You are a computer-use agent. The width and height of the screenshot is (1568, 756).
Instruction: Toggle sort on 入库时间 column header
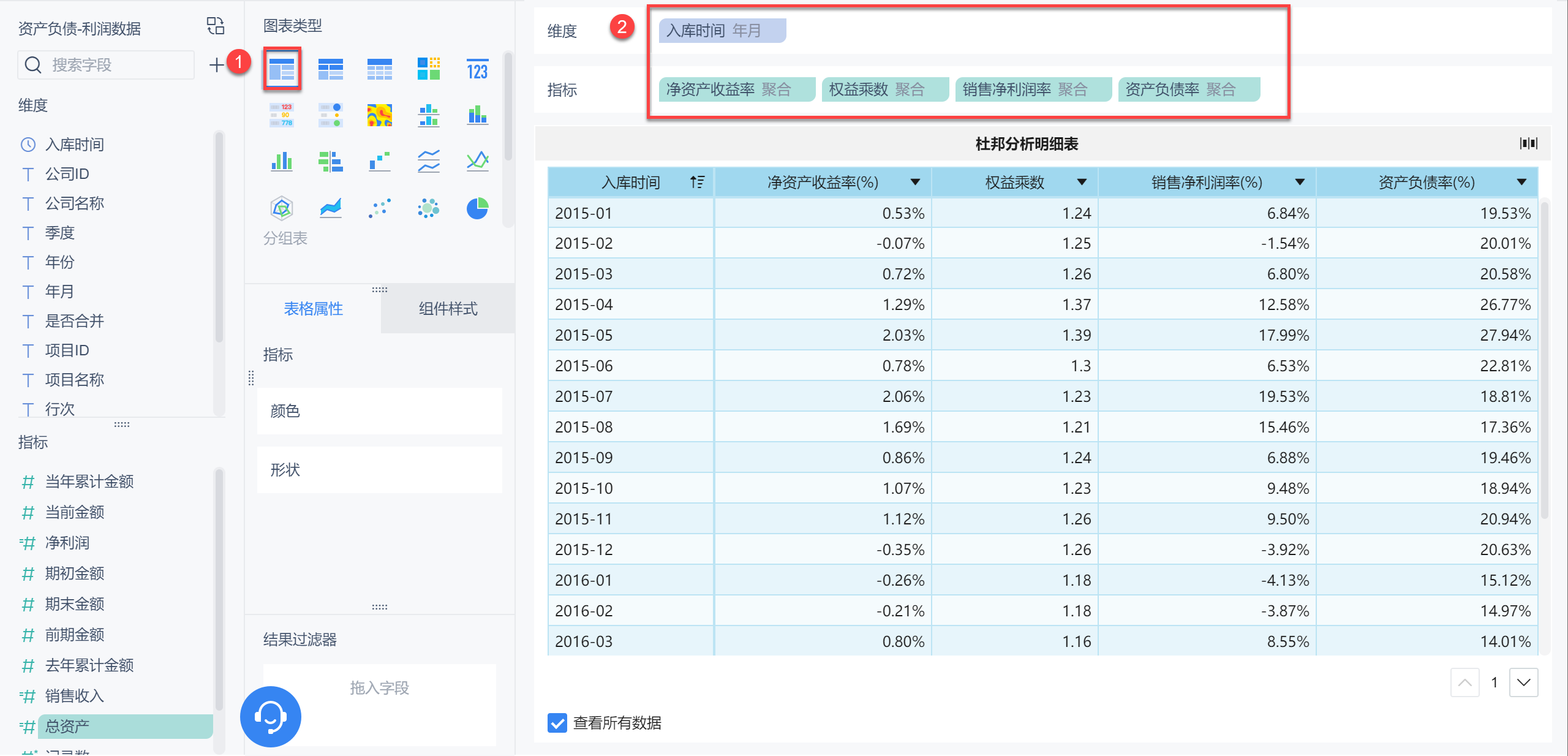point(697,182)
